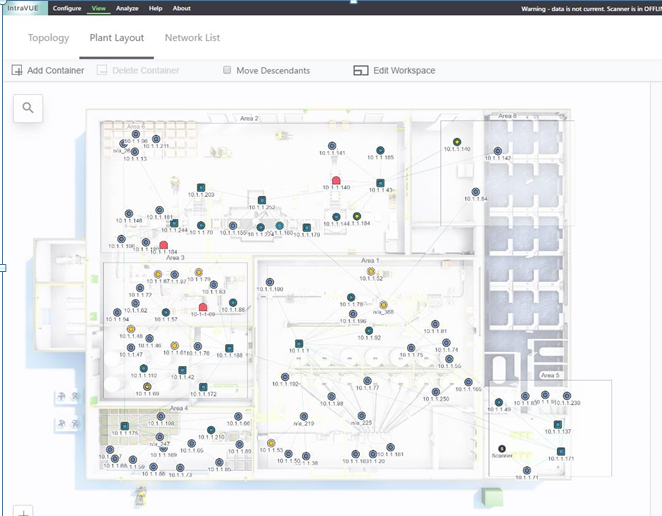
Task: Select device node 10.1.1.49
Action: pyautogui.click(x=499, y=402)
